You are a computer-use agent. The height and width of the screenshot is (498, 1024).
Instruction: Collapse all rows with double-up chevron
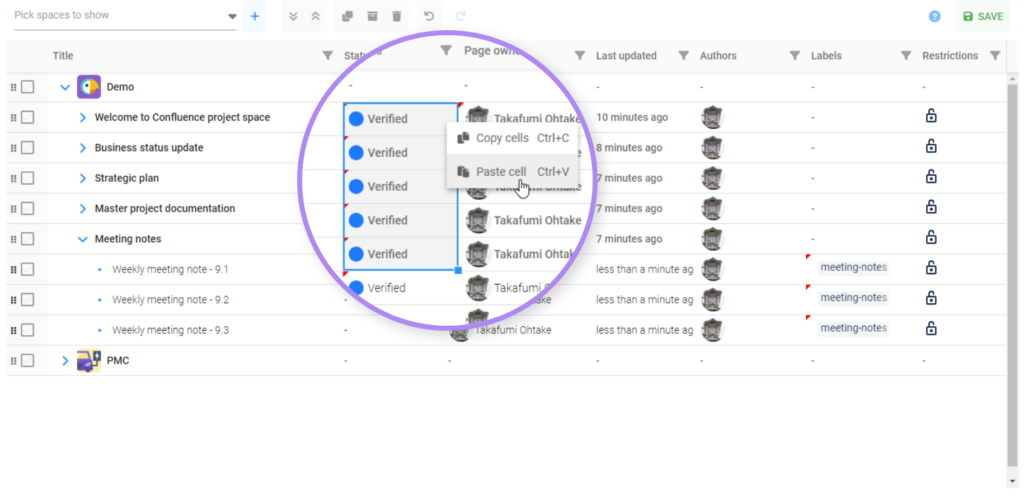315,16
